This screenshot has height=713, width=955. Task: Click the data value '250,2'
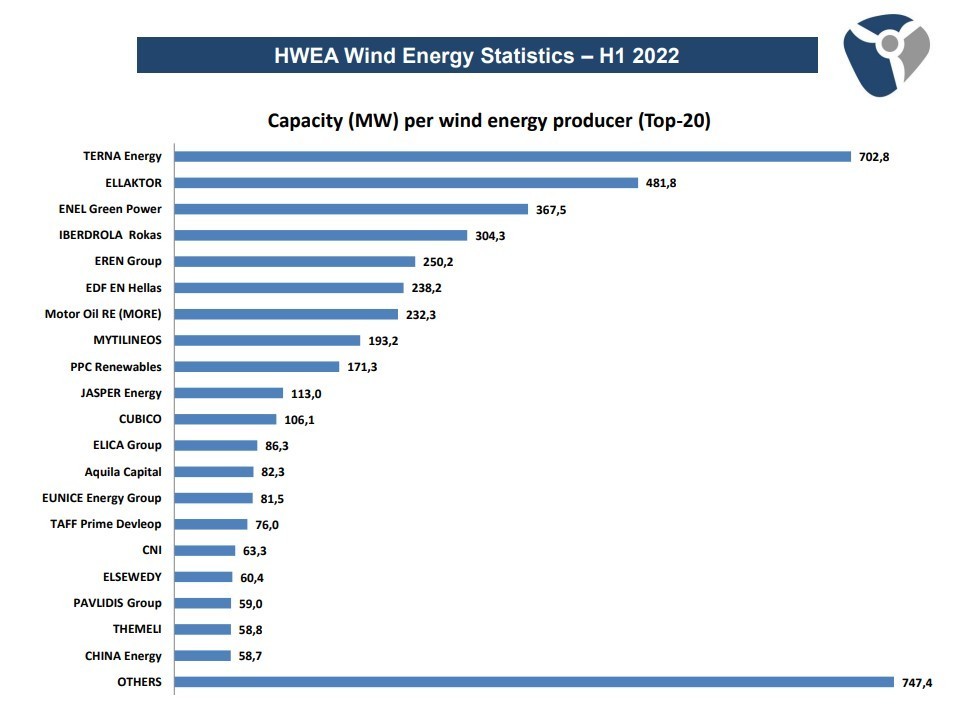point(438,262)
